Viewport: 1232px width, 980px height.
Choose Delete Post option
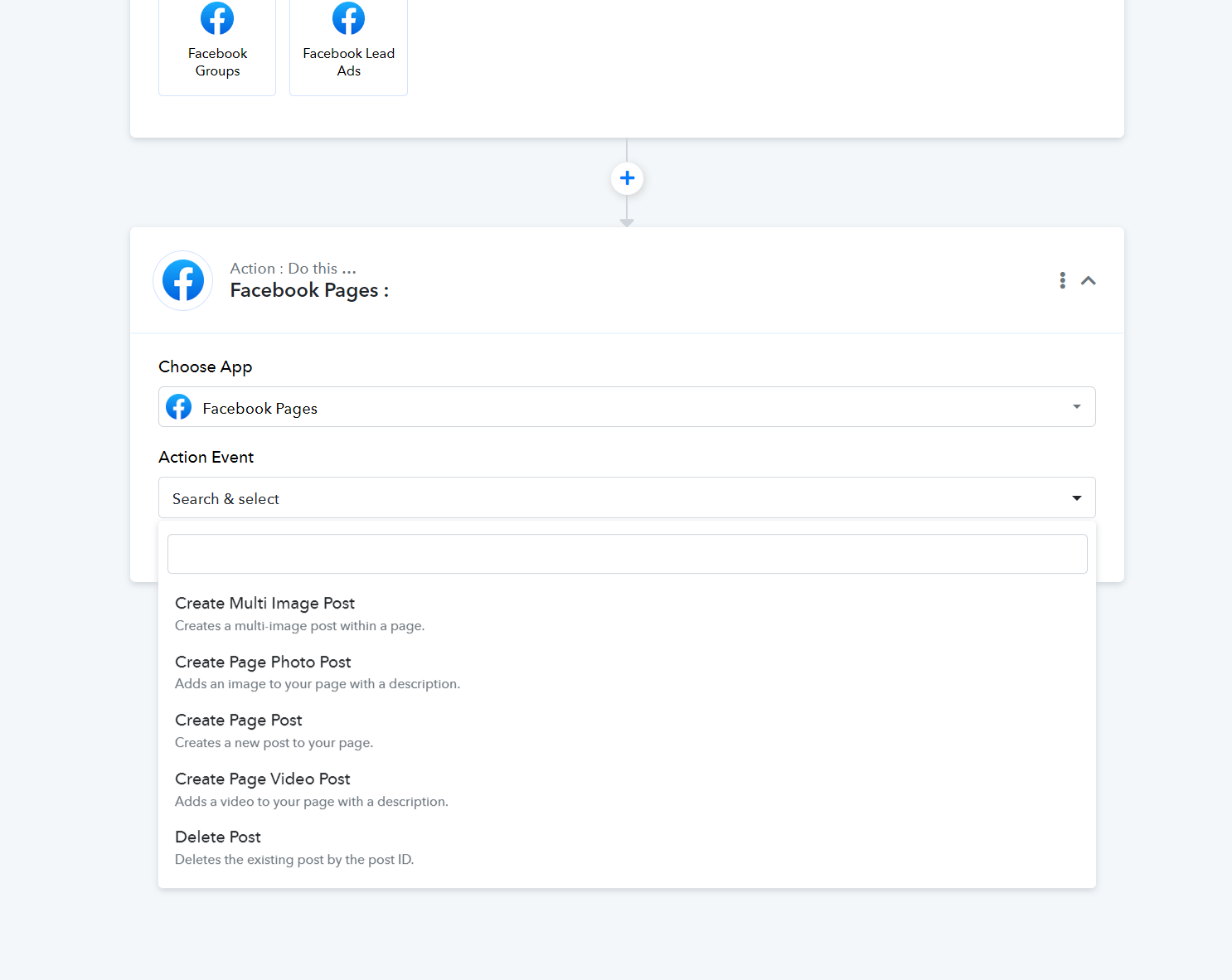(627, 847)
